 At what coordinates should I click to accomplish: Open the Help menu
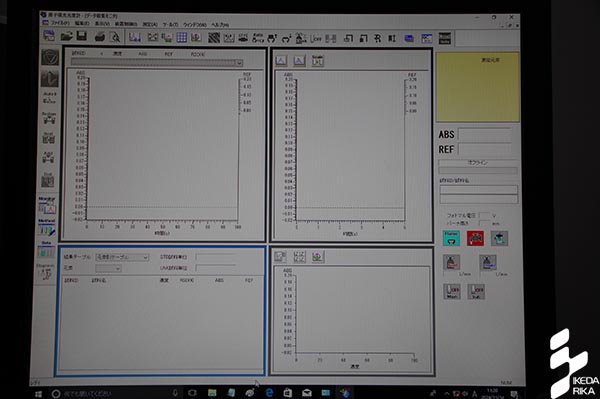pyautogui.click(x=220, y=25)
